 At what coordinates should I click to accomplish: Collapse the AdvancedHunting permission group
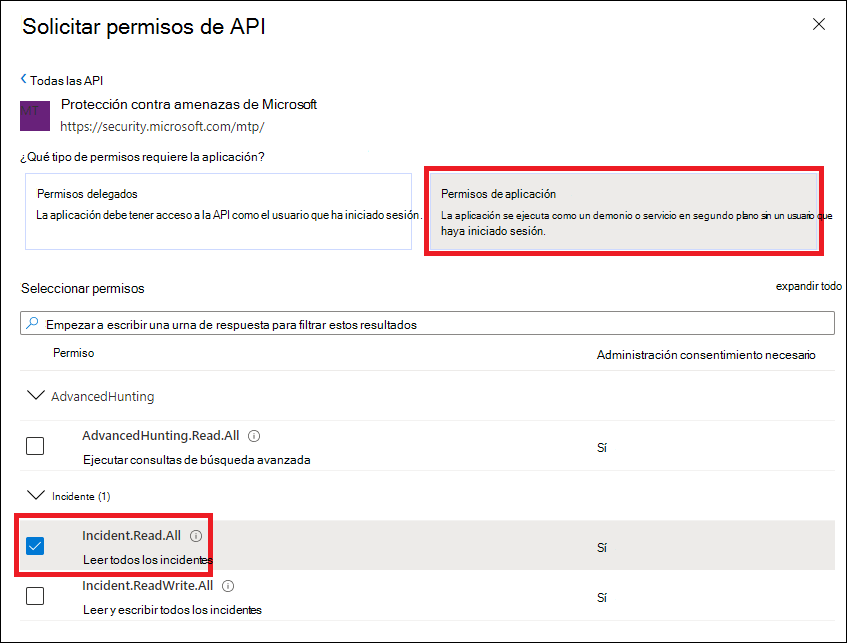click(36, 396)
